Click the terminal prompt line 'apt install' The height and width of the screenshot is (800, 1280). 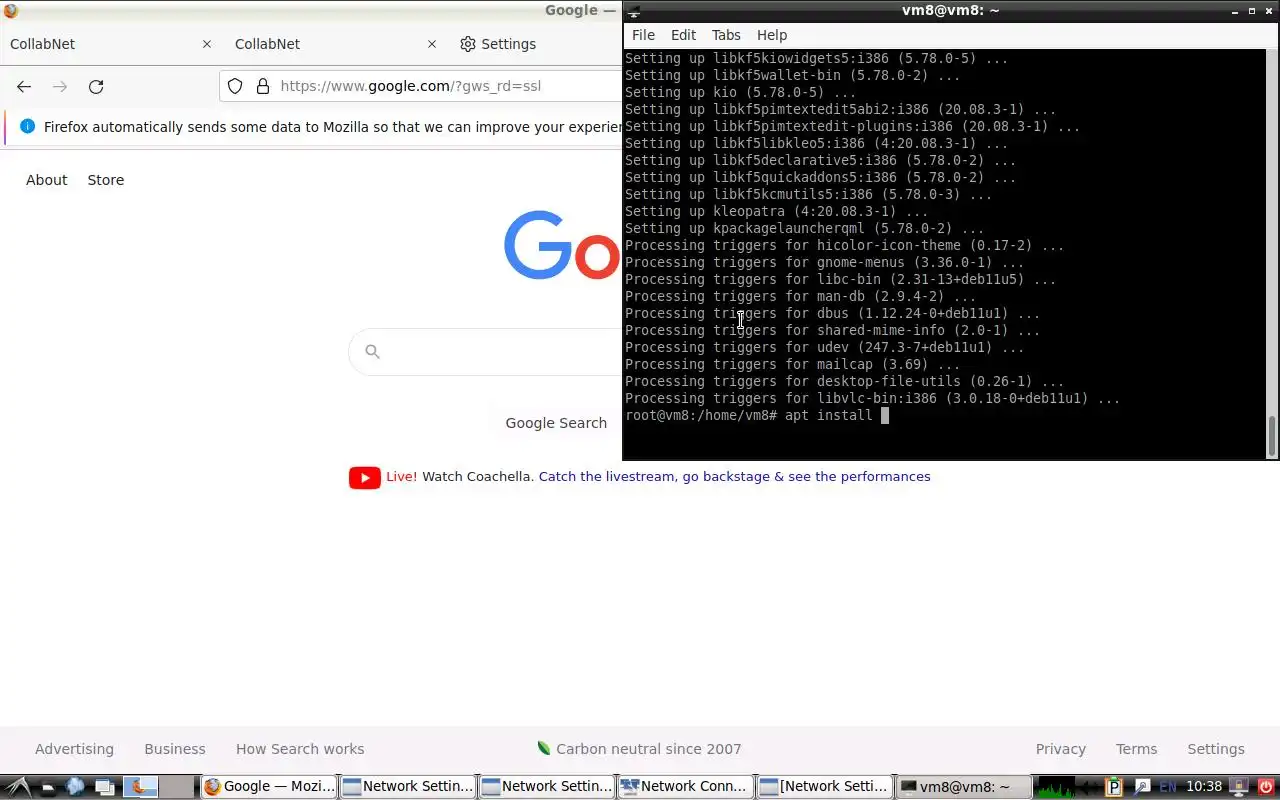(757, 415)
